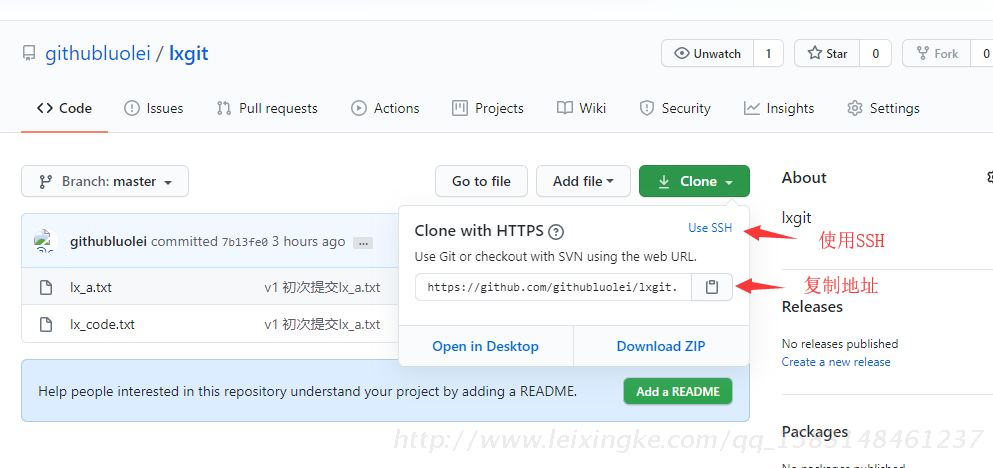
Task: Click the graph icon on the Insights tab
Action: 752,108
